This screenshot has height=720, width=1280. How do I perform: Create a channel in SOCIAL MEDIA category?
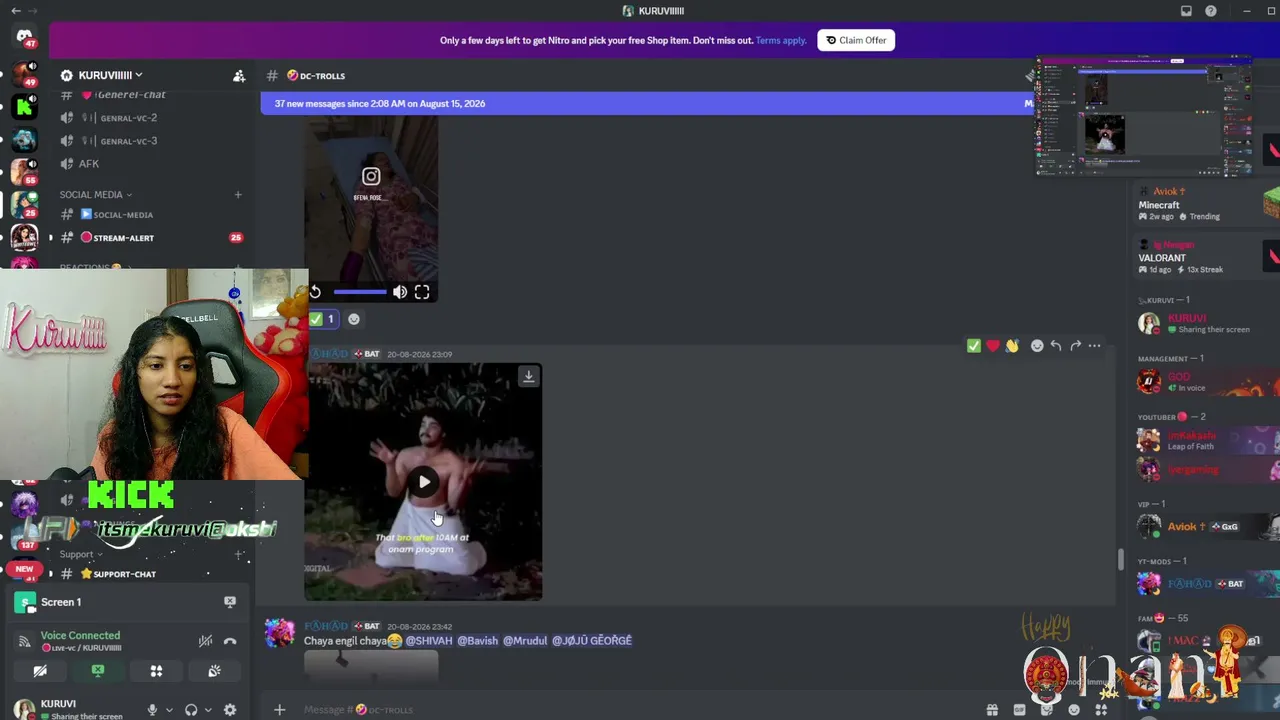click(238, 195)
